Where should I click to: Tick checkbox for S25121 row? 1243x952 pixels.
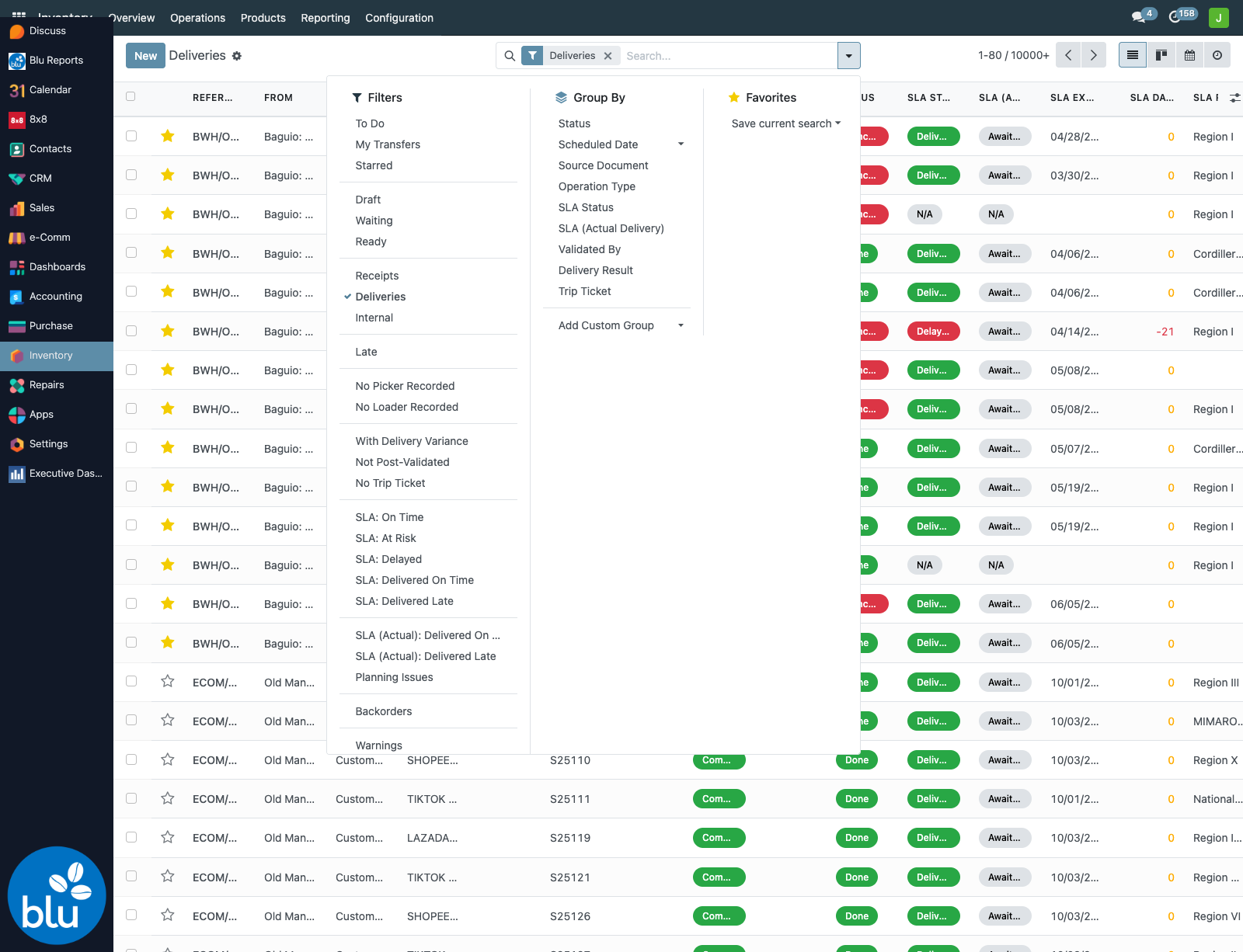[131, 876]
